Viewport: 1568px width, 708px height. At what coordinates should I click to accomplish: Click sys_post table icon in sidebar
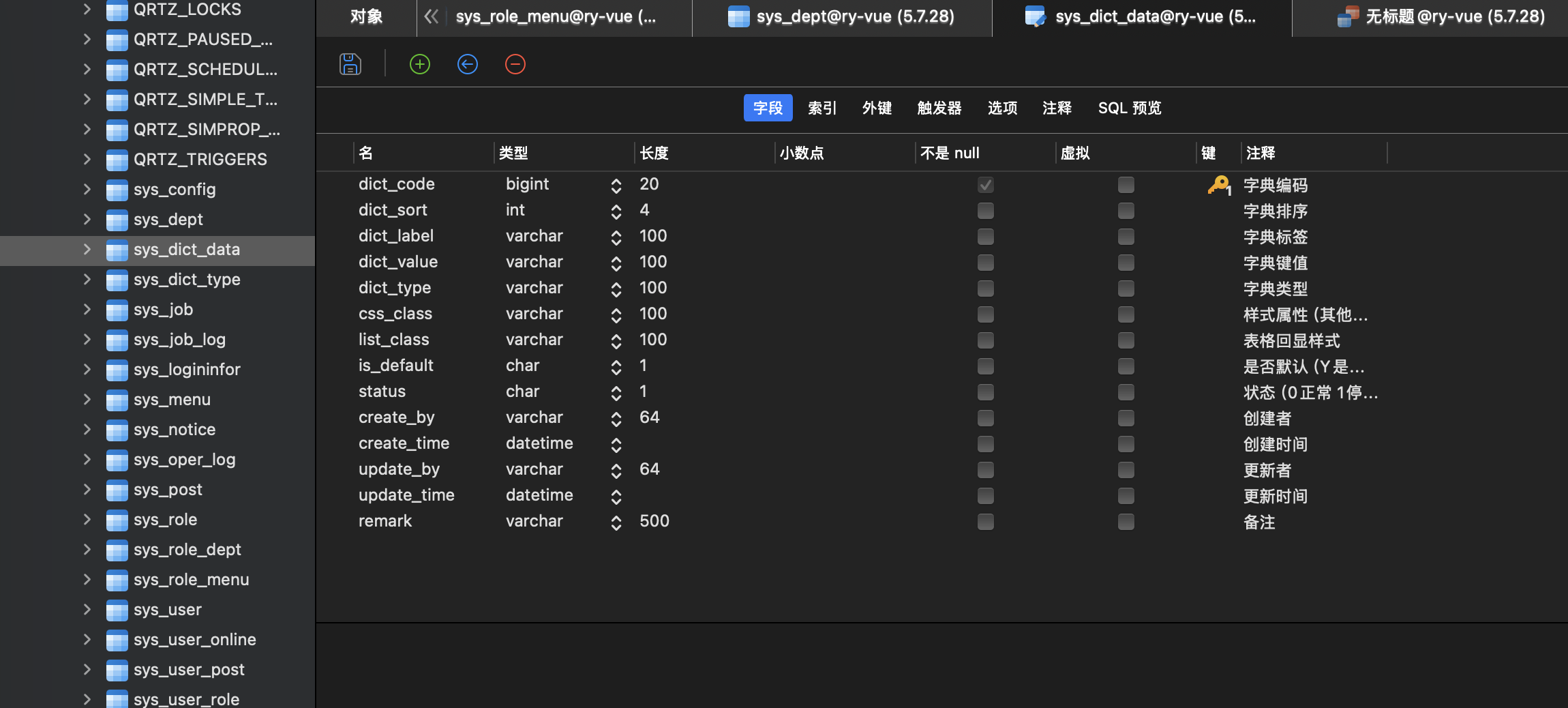[x=117, y=490]
